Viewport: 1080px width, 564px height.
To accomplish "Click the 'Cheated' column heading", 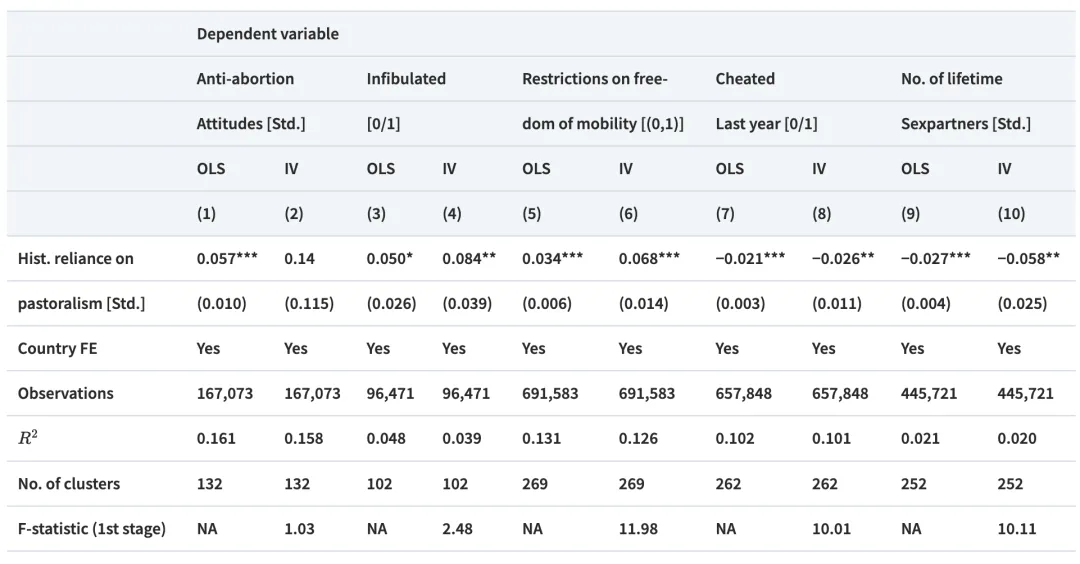I will pos(745,79).
